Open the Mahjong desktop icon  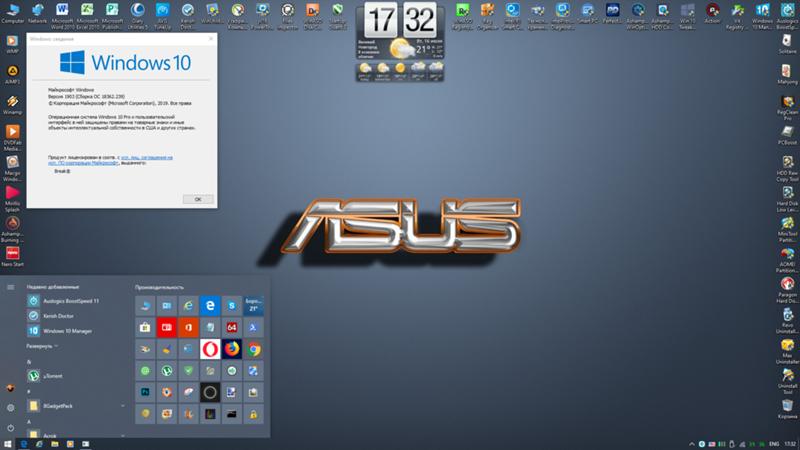(x=787, y=74)
